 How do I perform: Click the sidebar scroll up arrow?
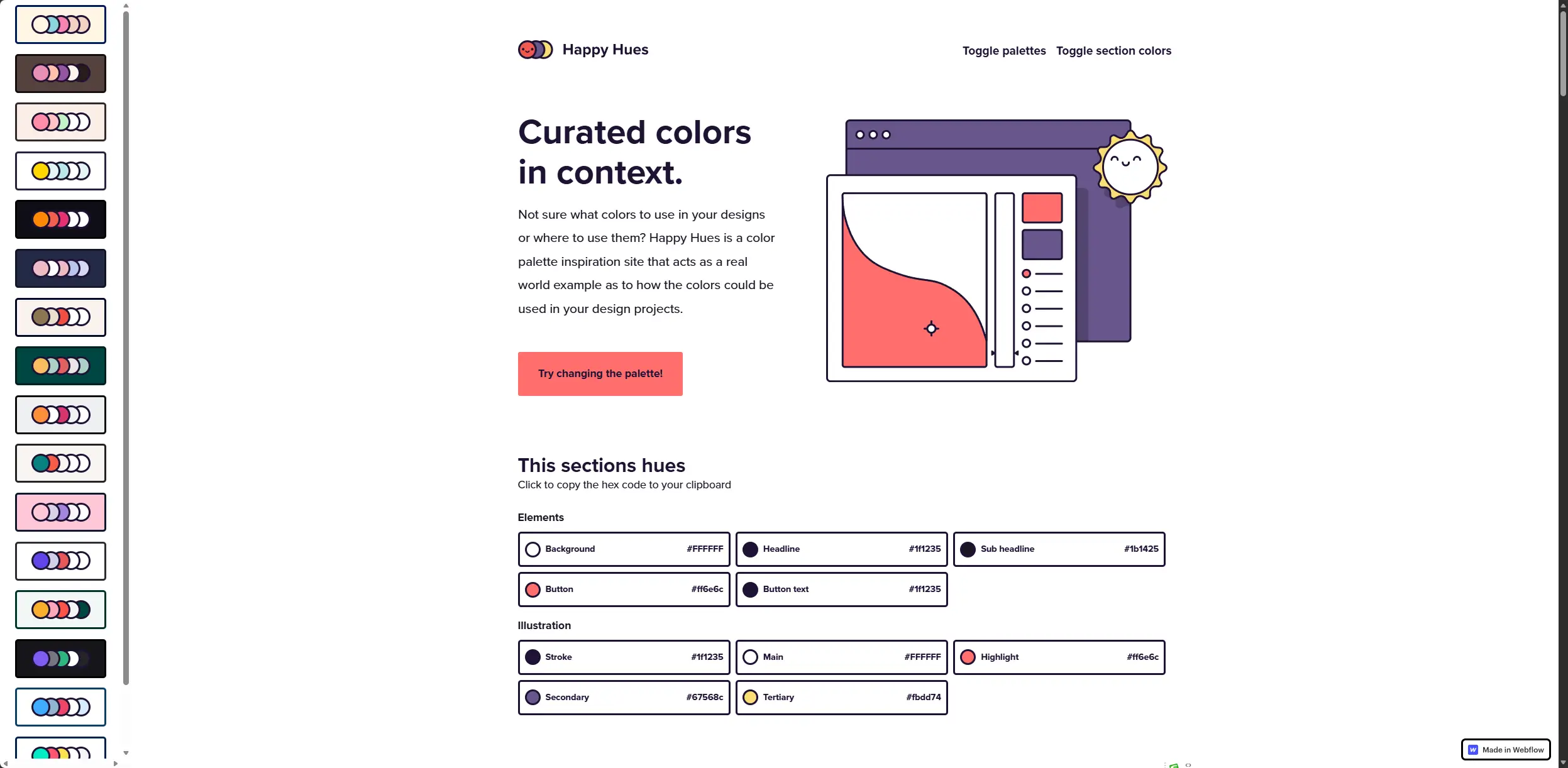tap(126, 6)
